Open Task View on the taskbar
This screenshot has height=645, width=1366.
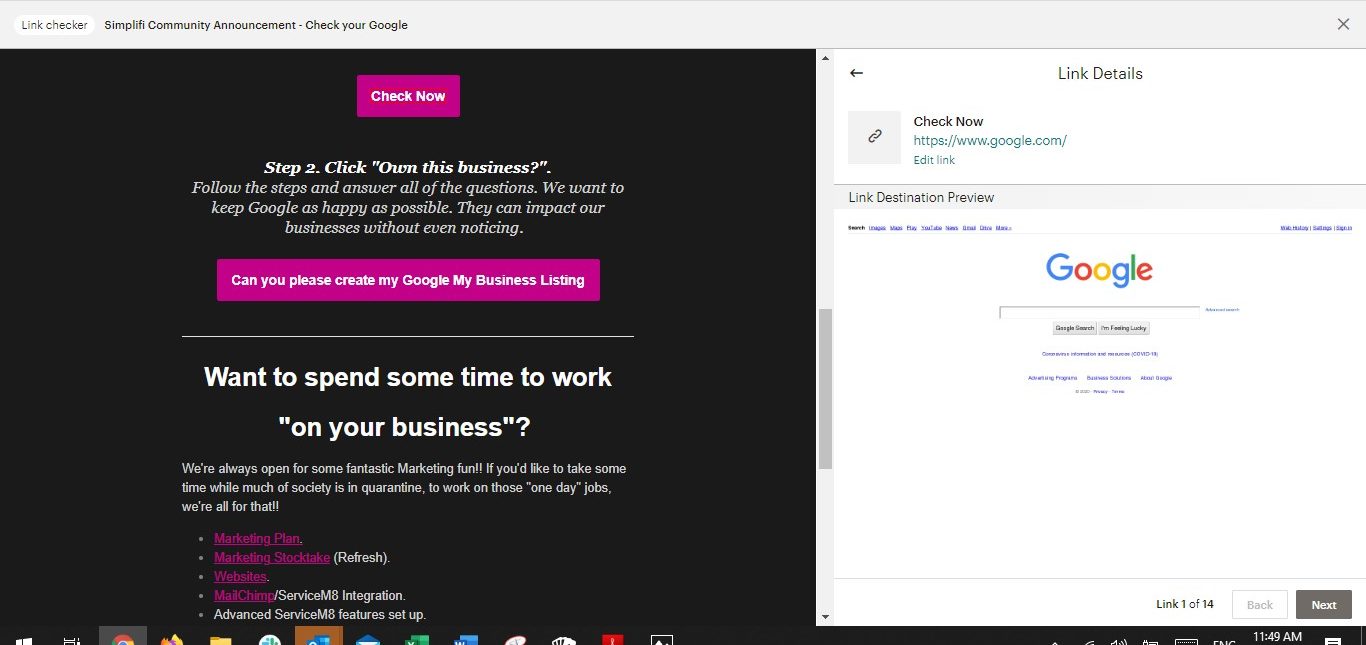pos(72,639)
